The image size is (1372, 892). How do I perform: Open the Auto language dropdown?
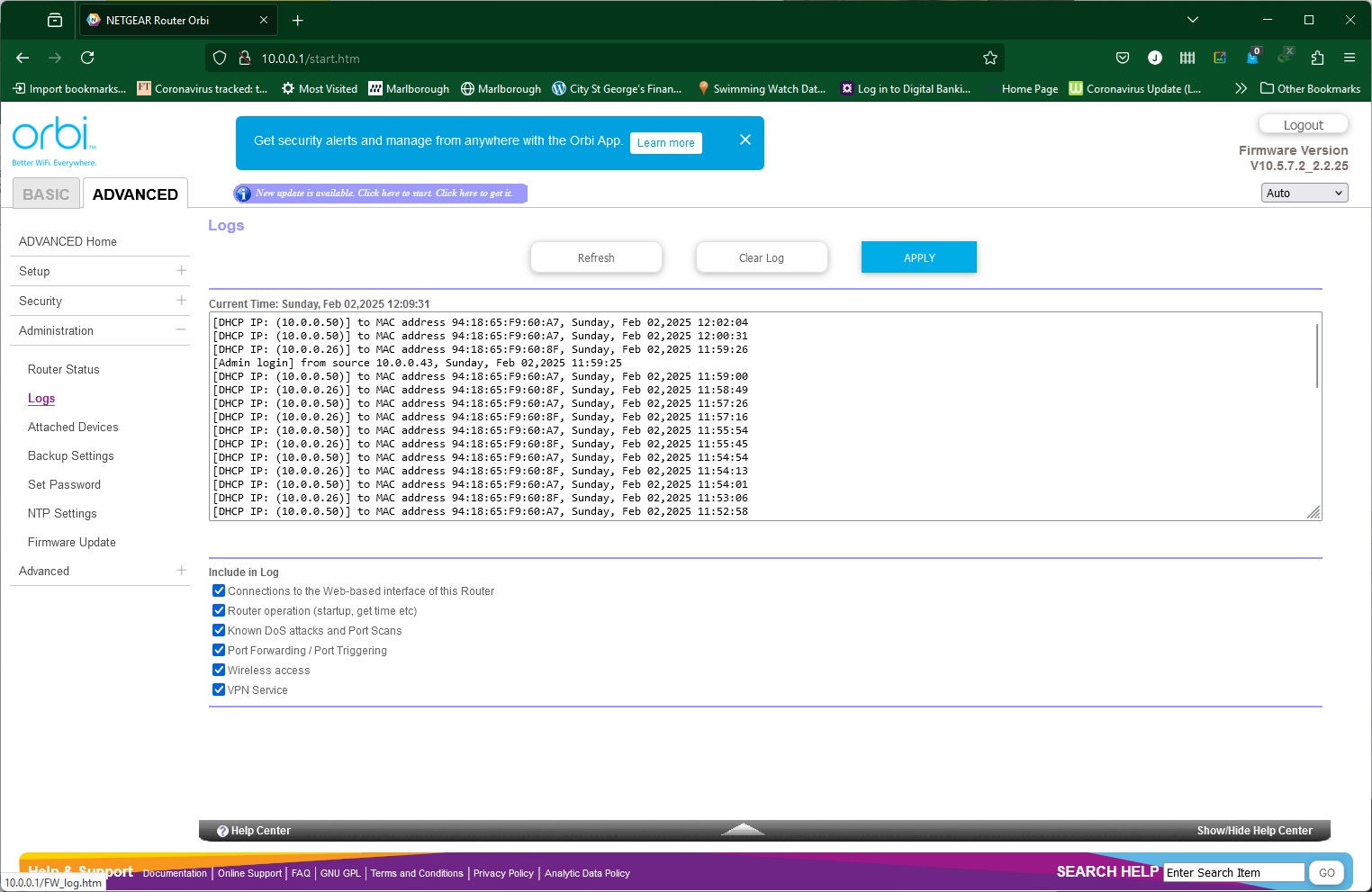(1304, 194)
